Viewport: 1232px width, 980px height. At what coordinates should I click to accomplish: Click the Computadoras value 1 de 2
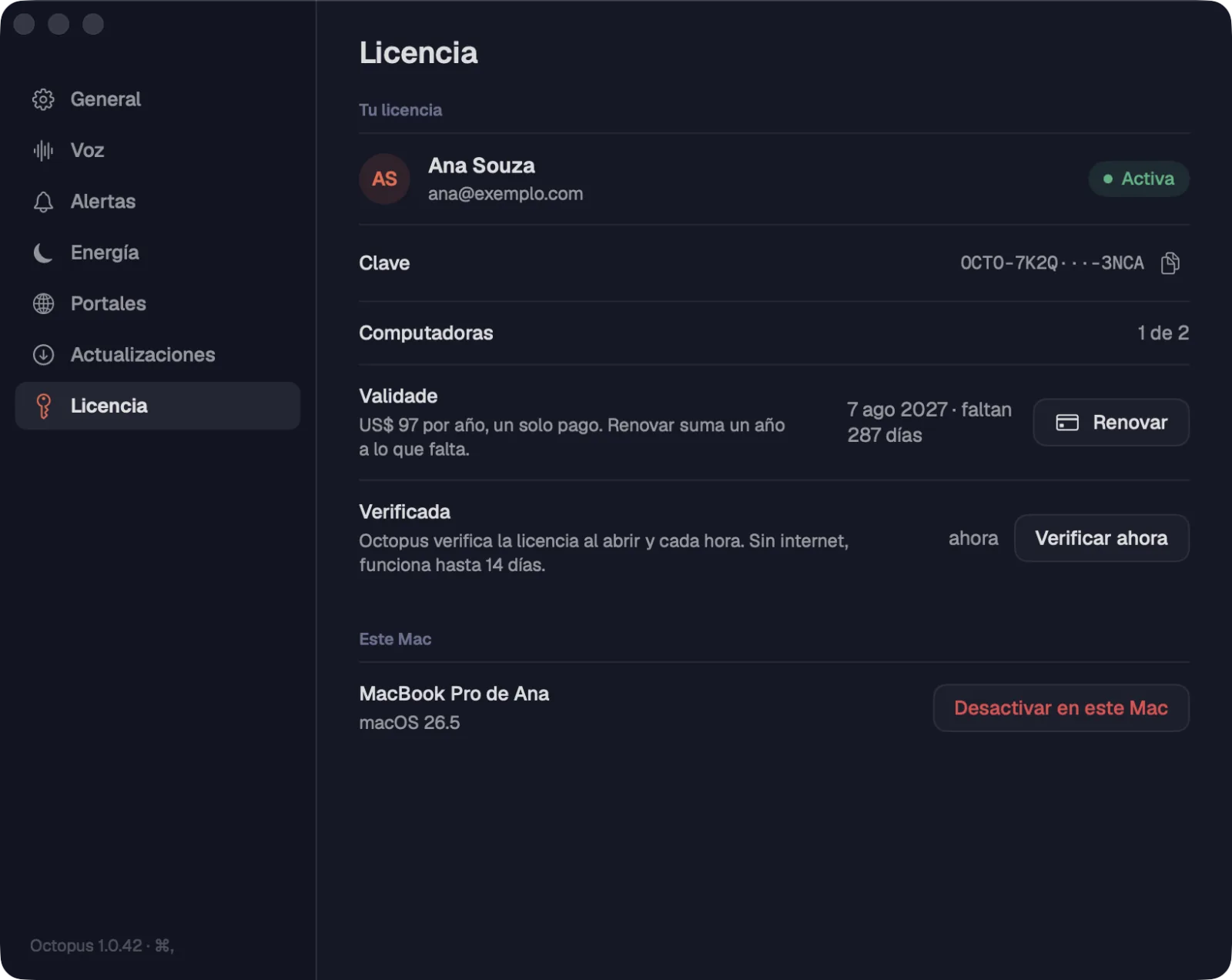[x=1163, y=333]
